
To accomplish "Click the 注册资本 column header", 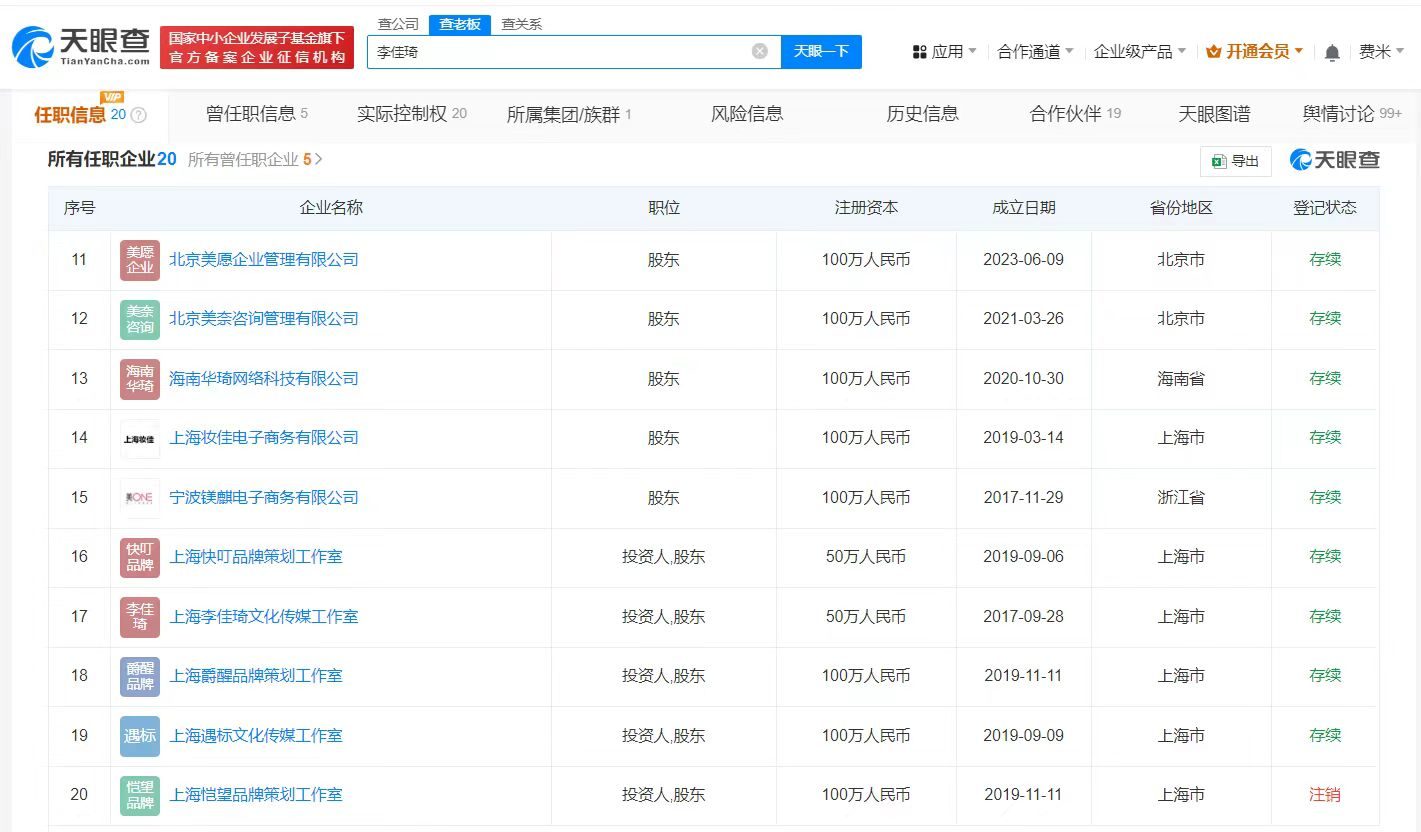I will pos(866,208).
